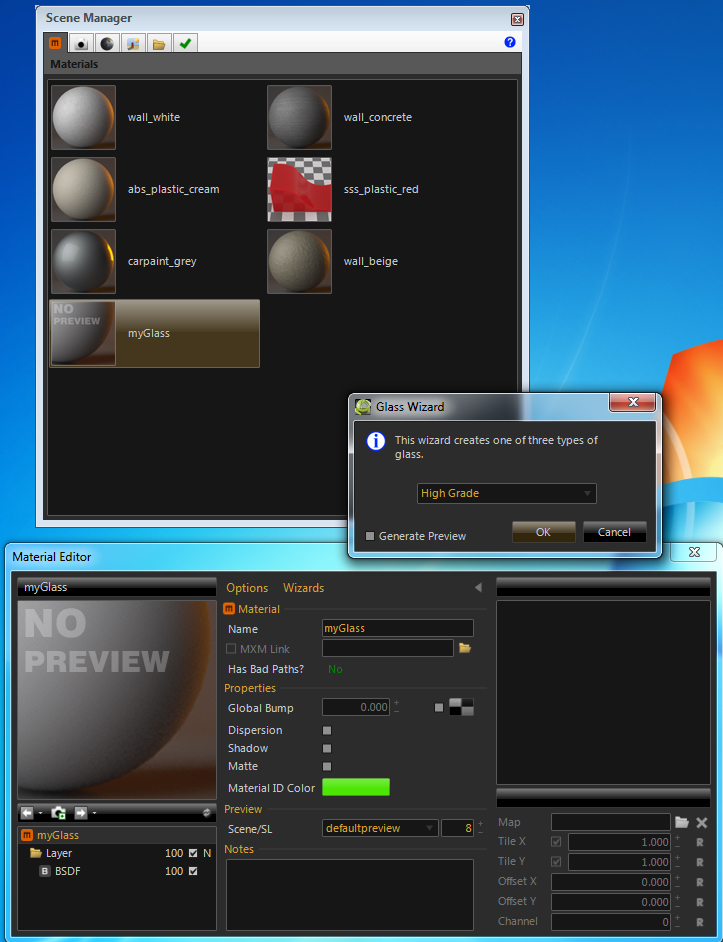Select the wall_concrete material thumbnail

[299, 117]
